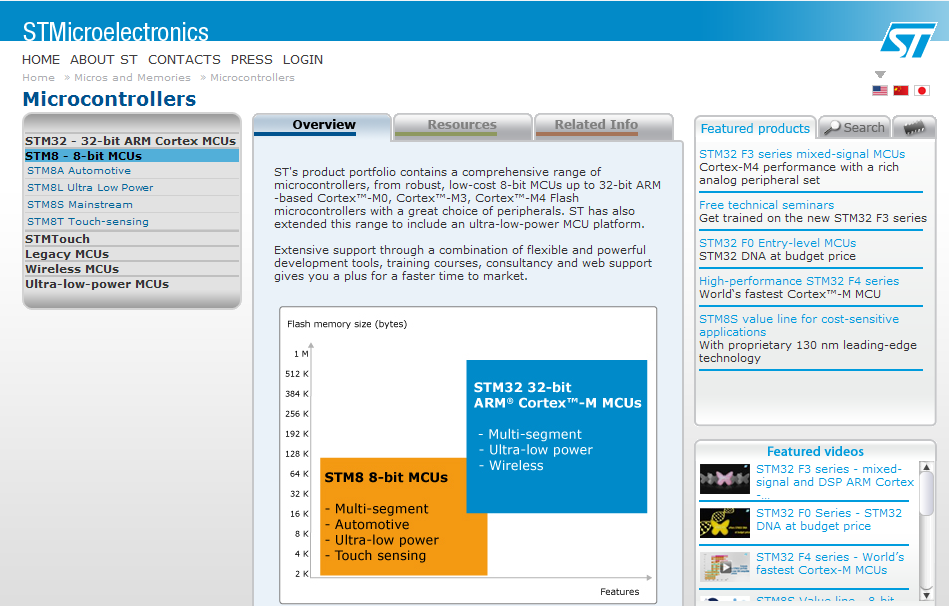Click the ST logo icon
This screenshot has height=606, width=949.
click(908, 41)
